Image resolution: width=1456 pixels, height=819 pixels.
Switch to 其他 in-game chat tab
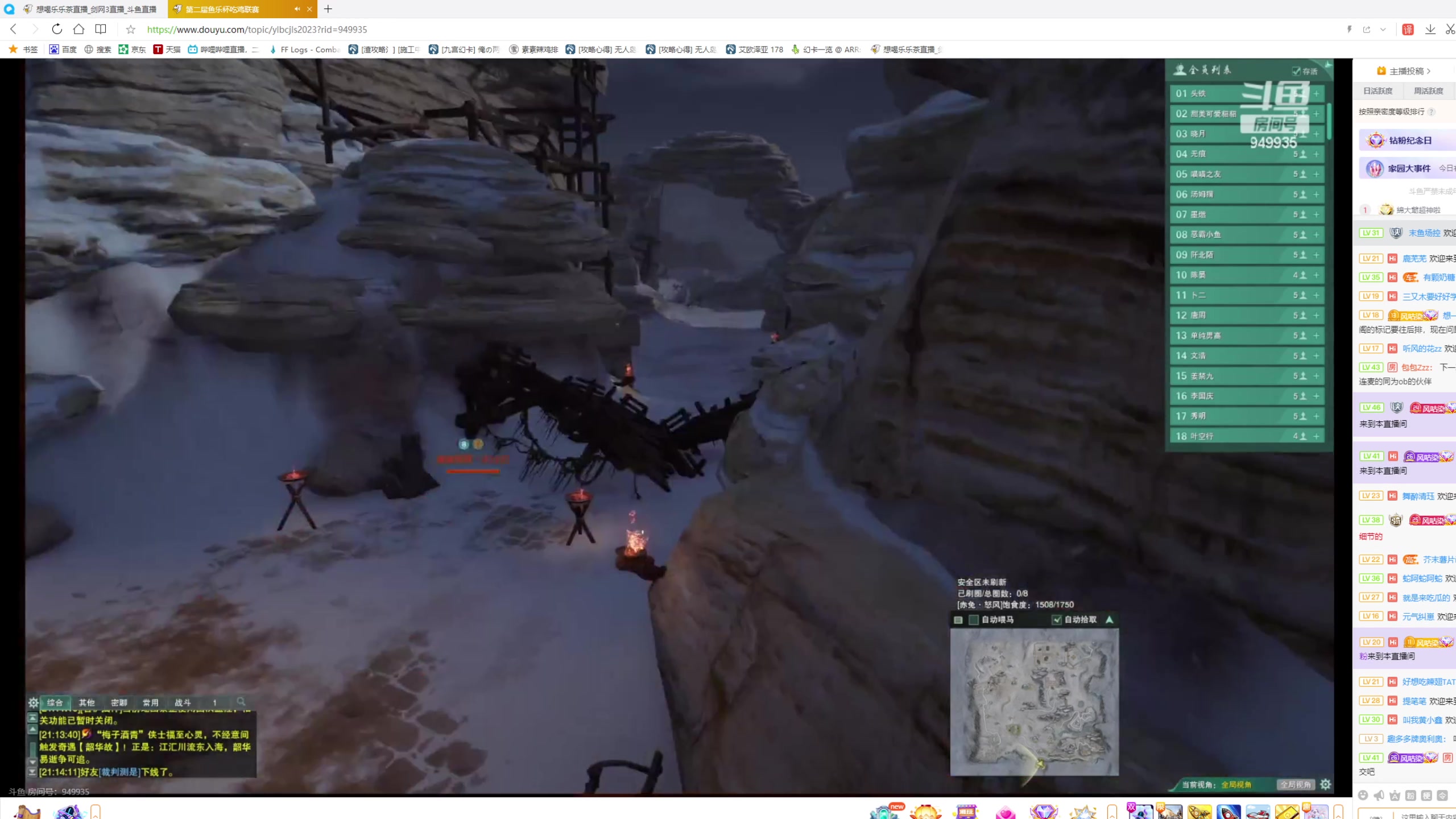[x=87, y=702]
